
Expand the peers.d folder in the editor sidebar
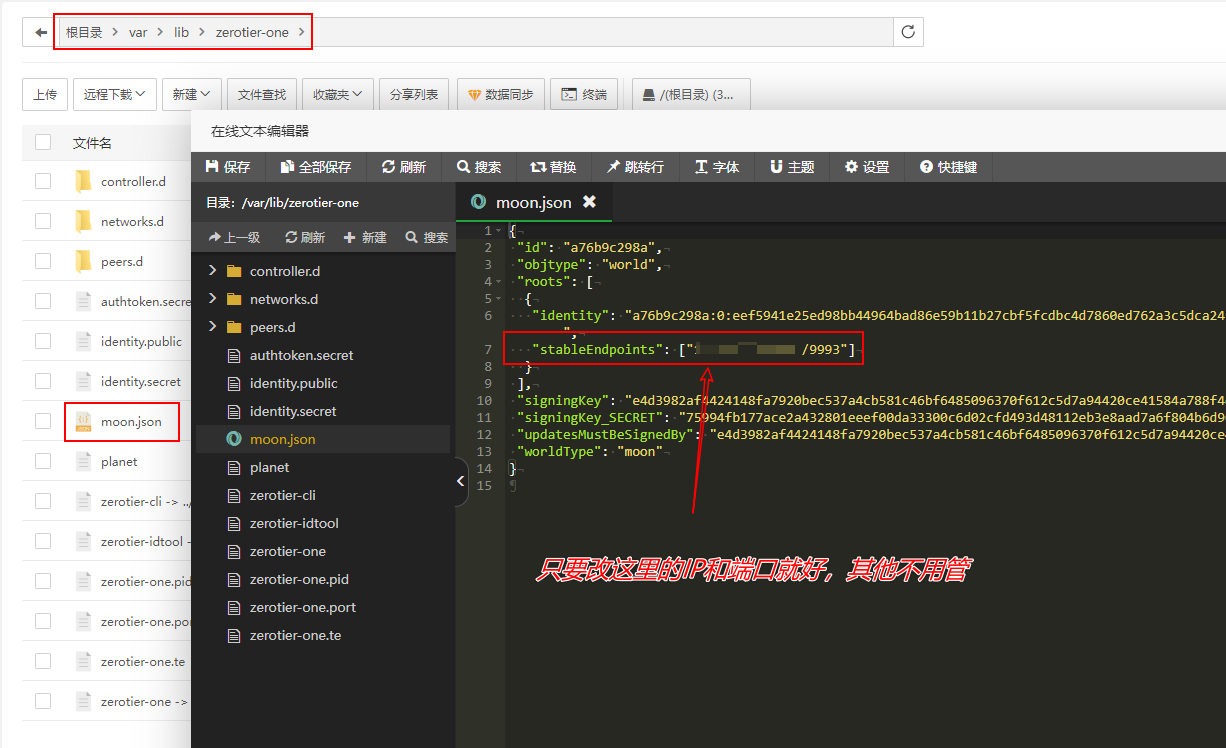coord(210,327)
